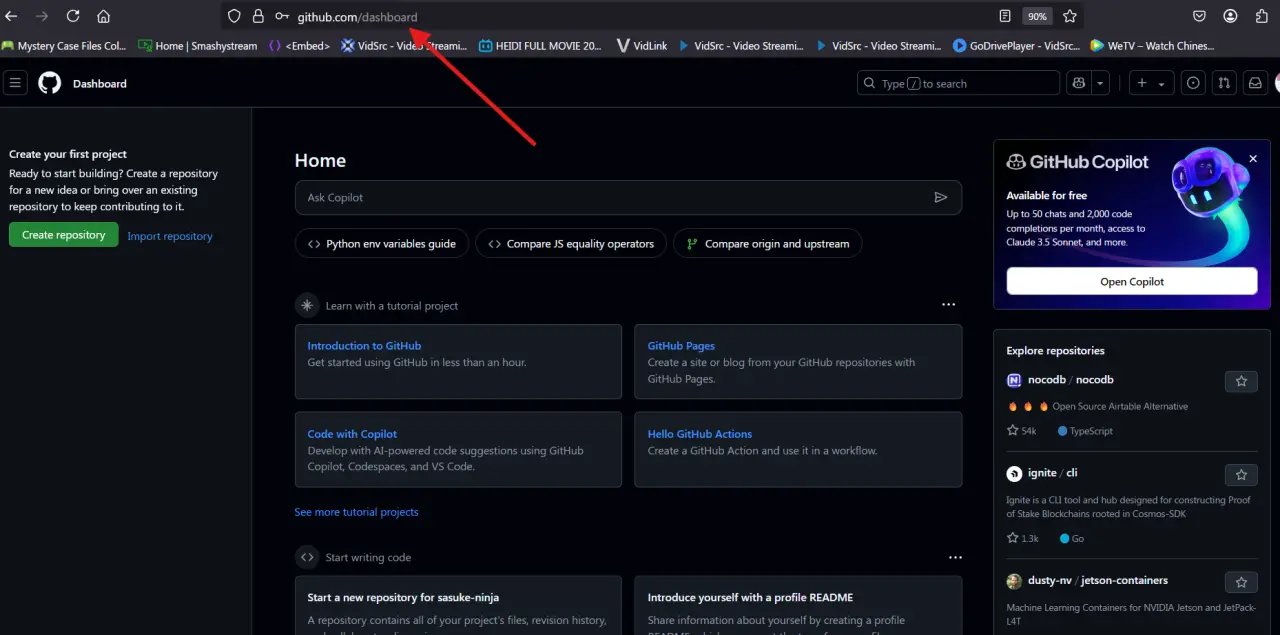Go to browser home page icon
1280x635 pixels.
click(103, 16)
